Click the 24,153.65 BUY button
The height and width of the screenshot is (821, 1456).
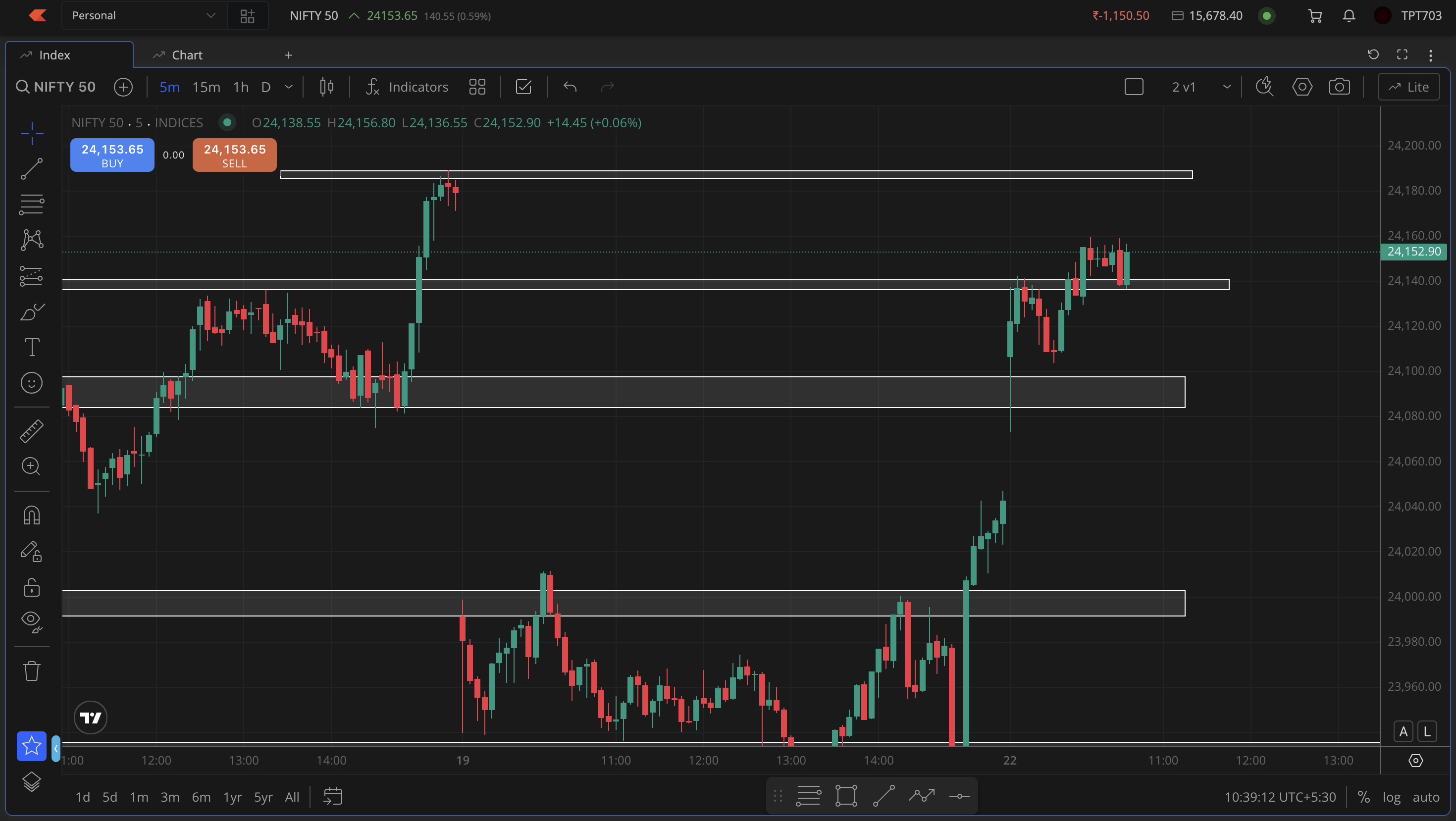point(112,155)
